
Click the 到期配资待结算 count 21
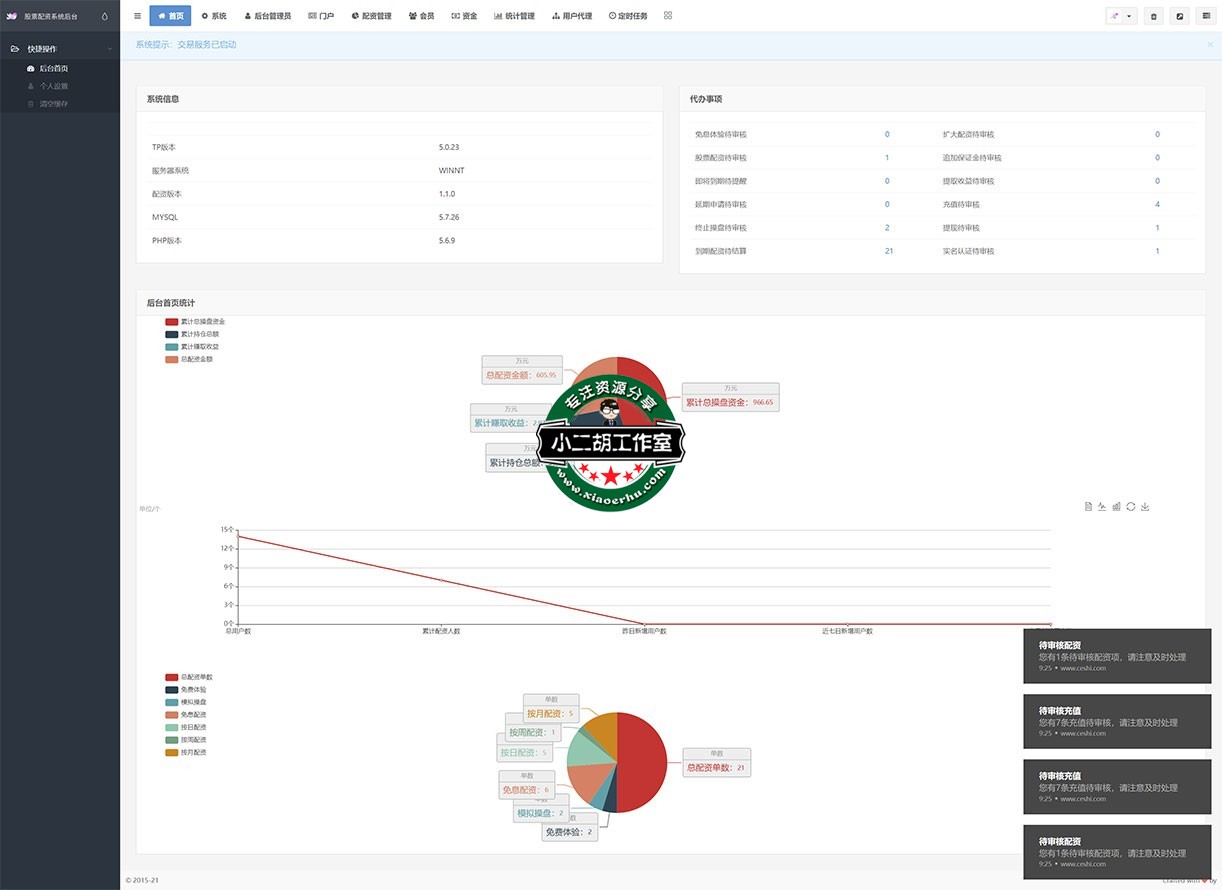[x=888, y=251]
